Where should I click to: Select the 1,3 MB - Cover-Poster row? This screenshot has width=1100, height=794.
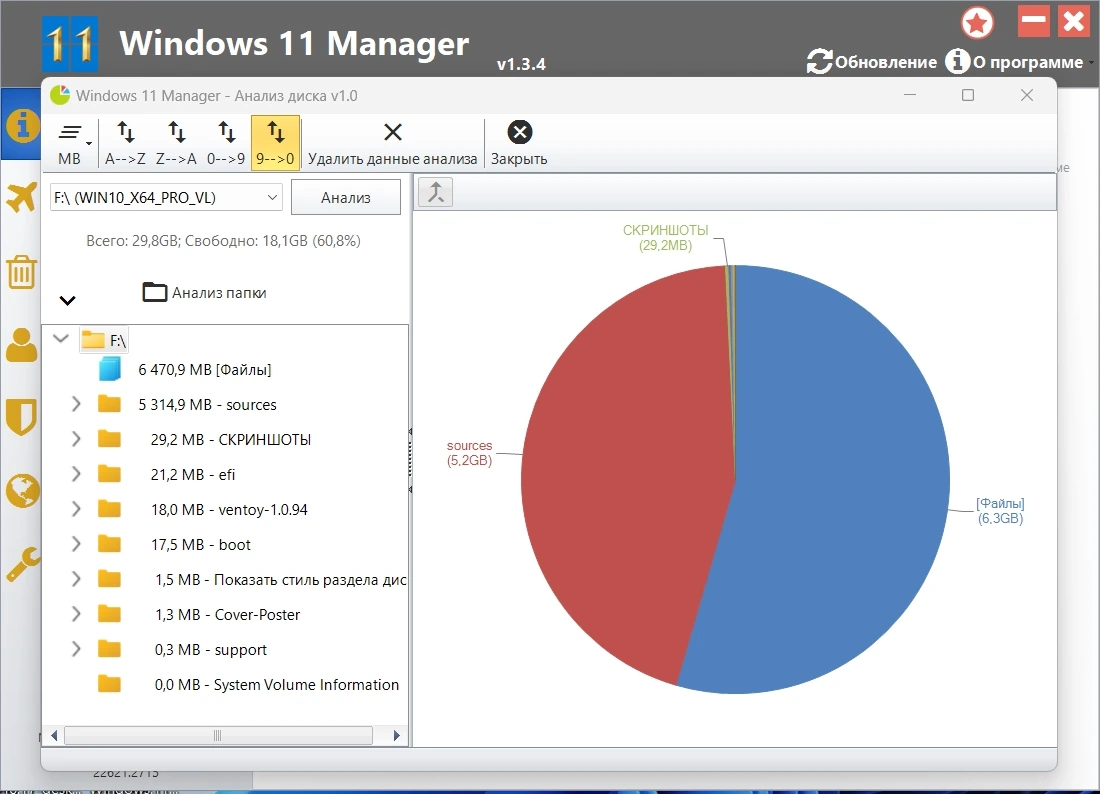[x=227, y=614]
